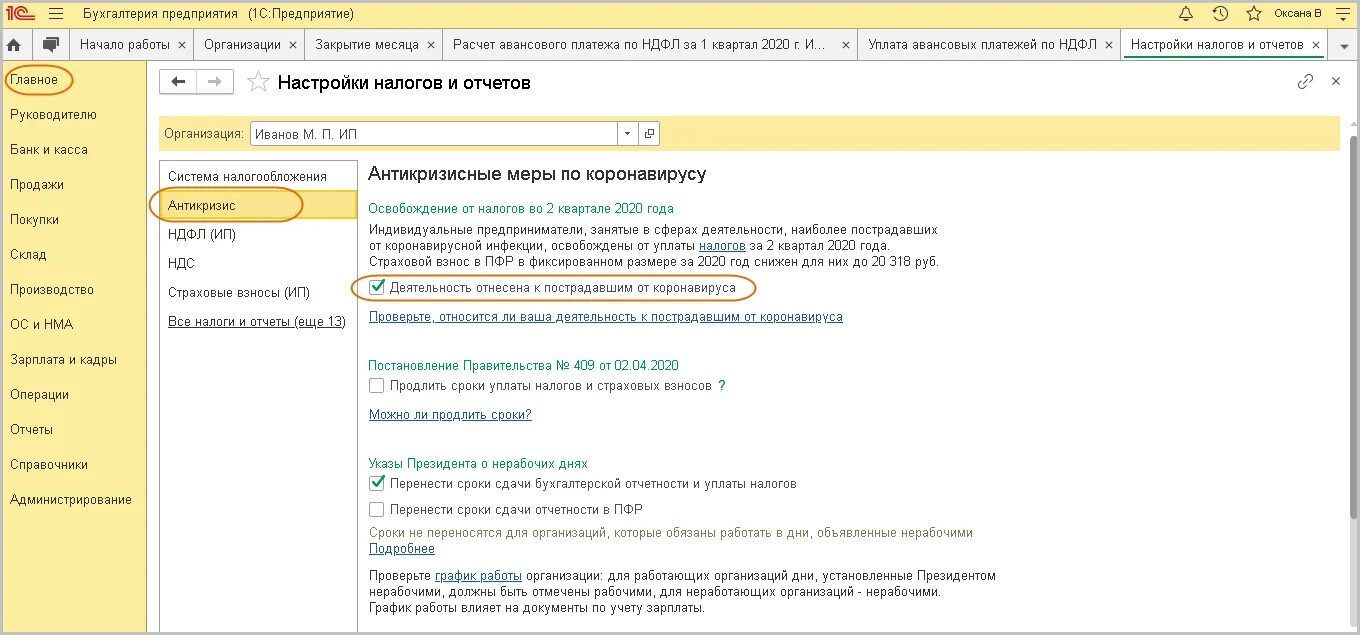Image resolution: width=1360 pixels, height=635 pixels.
Task: Open the Операции section
Action: point(39,394)
